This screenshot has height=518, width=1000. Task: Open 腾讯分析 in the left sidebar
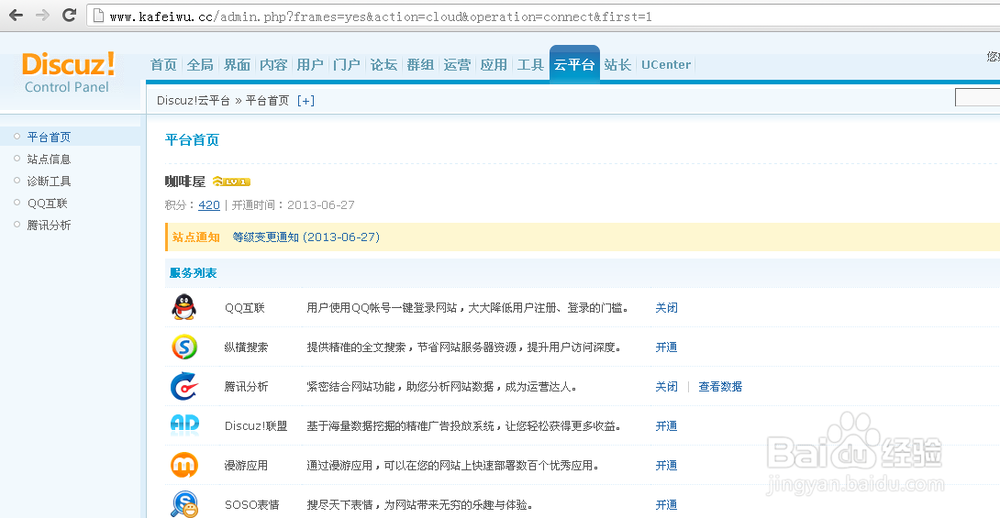[49, 225]
